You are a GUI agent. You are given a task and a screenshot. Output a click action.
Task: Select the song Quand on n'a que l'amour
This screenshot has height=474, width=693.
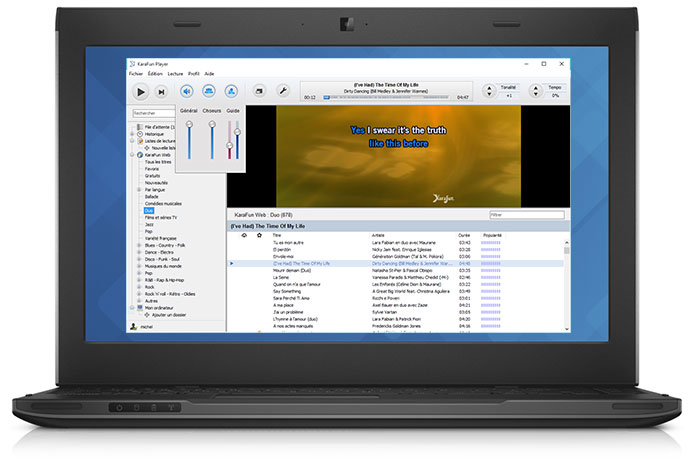click(x=297, y=284)
